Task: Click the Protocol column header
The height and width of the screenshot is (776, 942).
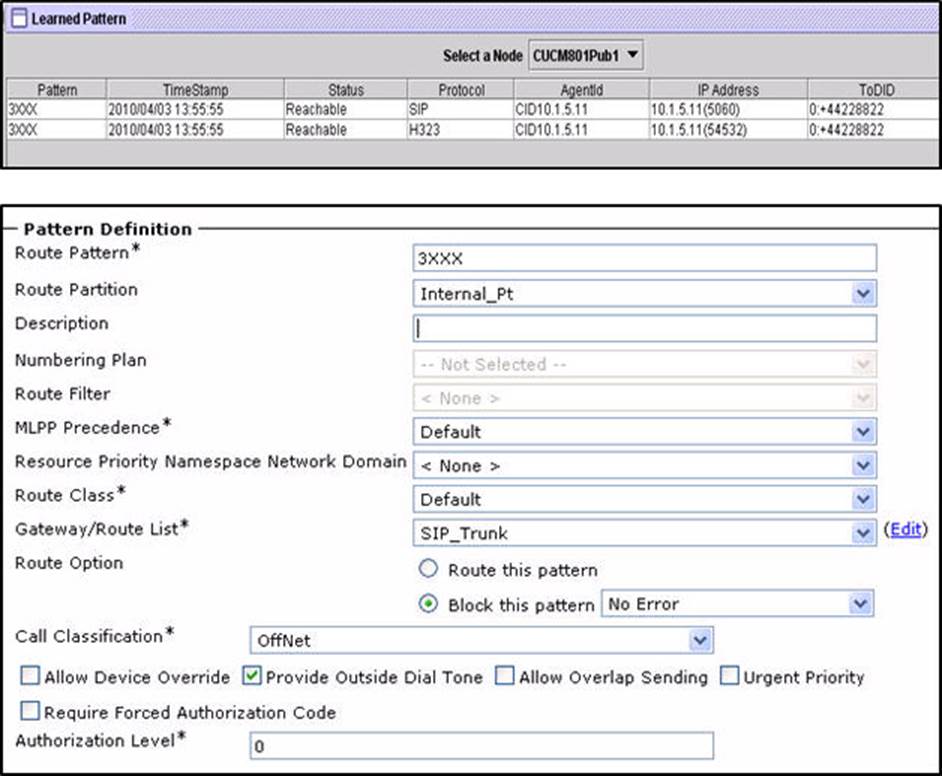Action: pos(460,90)
